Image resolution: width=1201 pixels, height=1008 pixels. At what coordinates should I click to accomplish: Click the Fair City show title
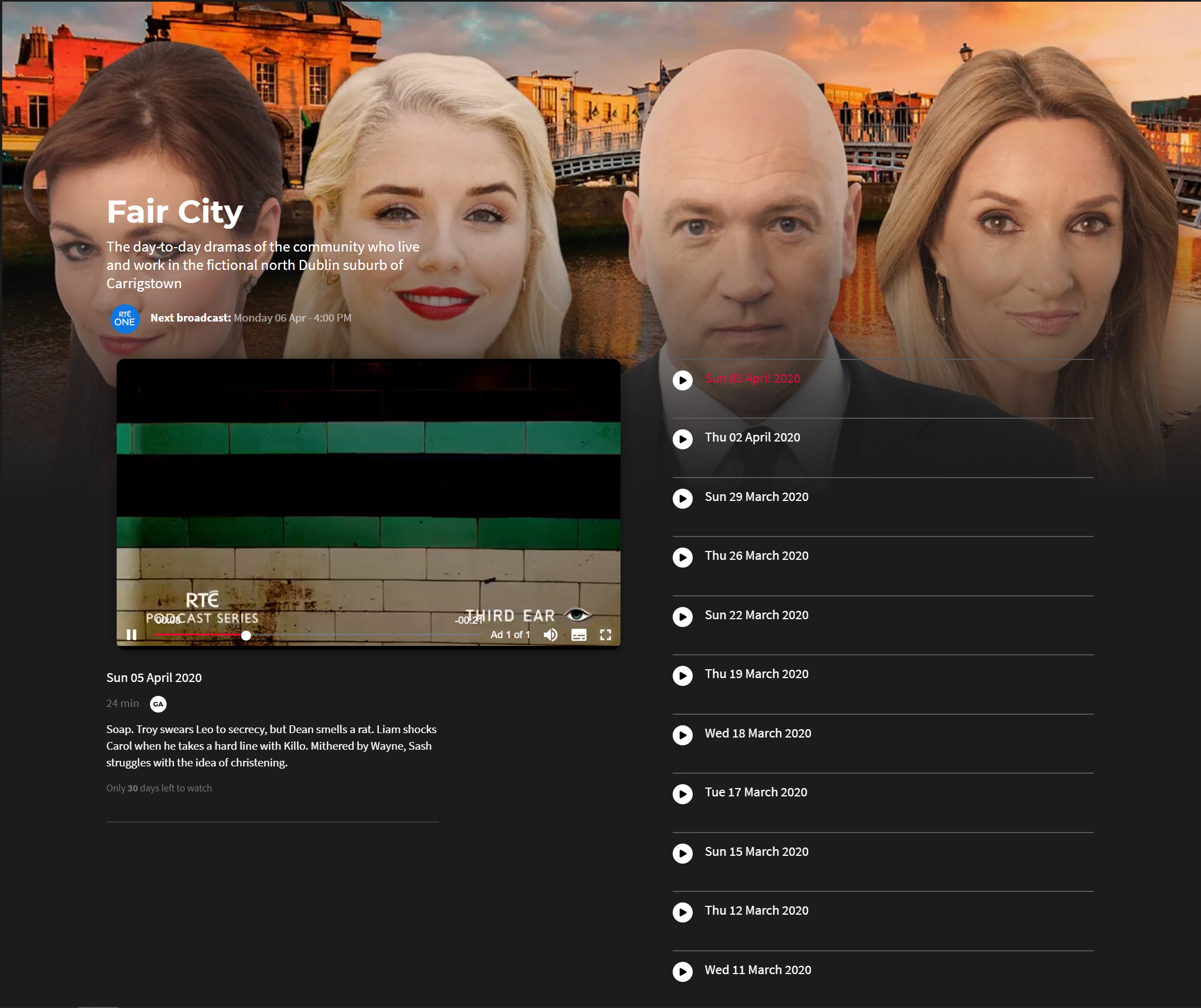pyautogui.click(x=175, y=212)
